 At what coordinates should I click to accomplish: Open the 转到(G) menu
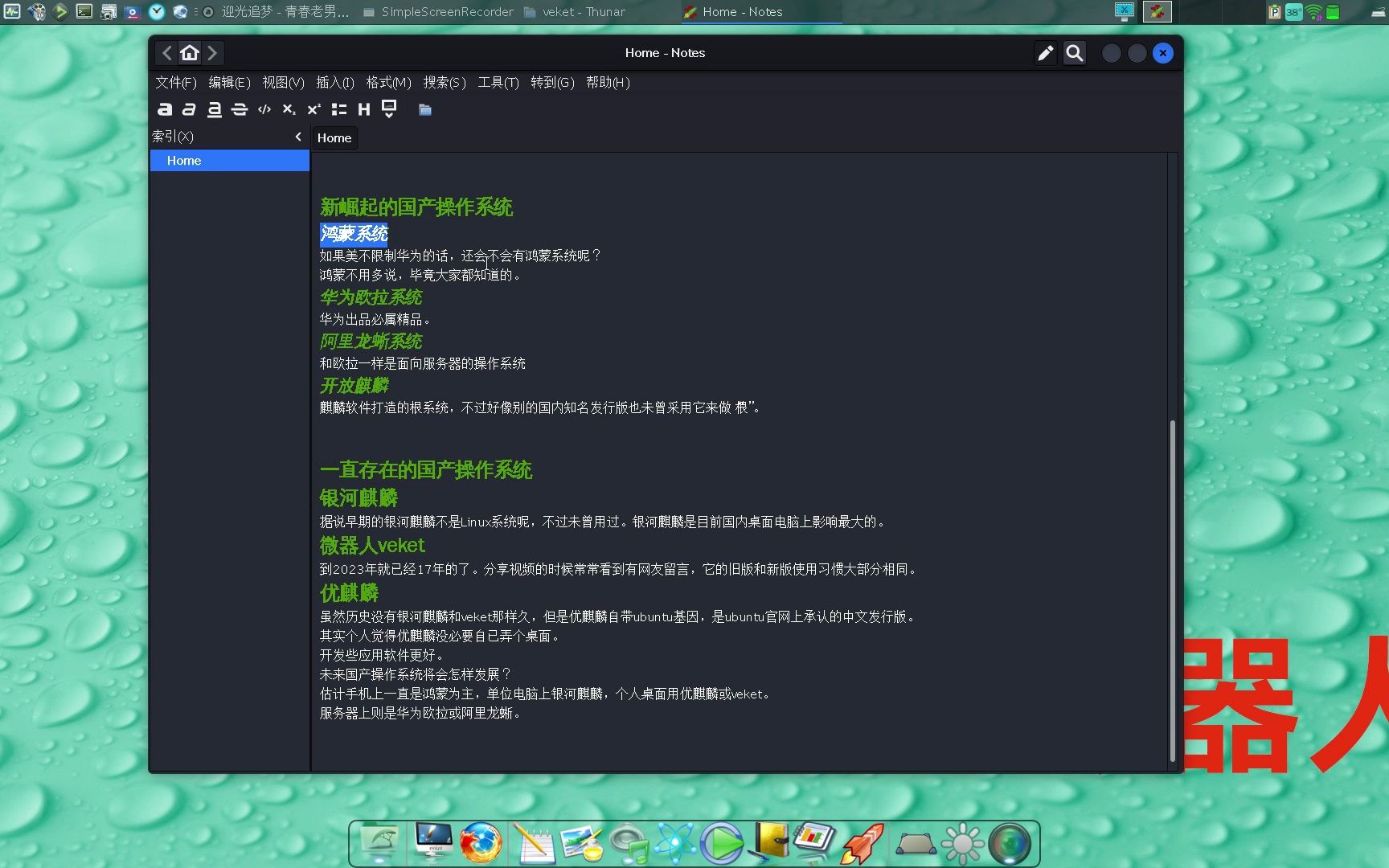click(552, 82)
